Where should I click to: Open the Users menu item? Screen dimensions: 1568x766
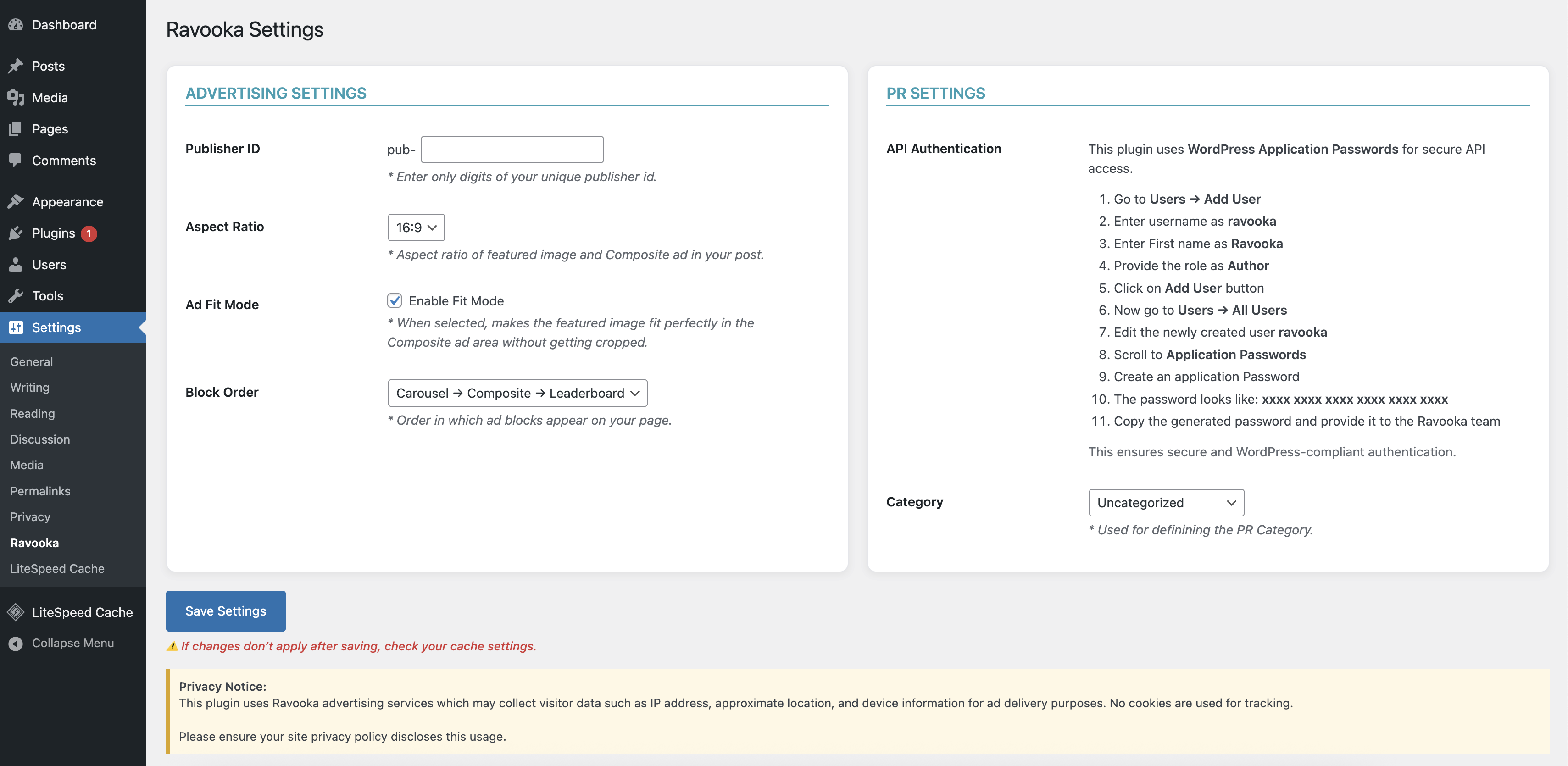pos(49,265)
